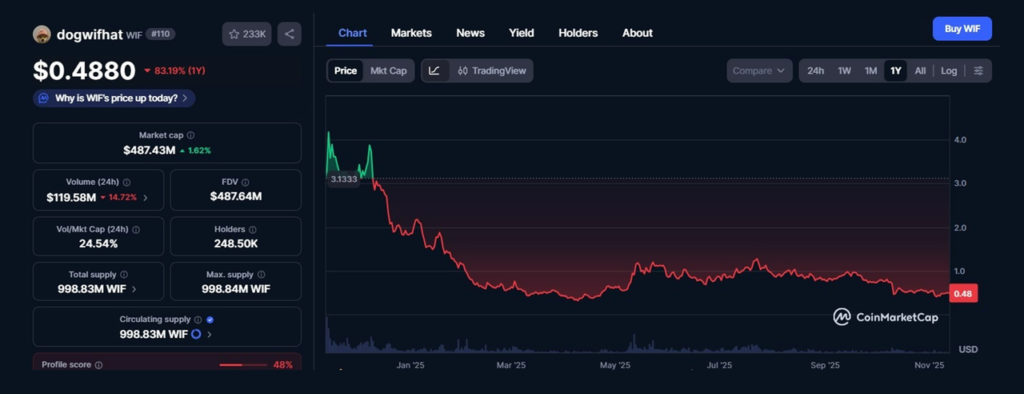Switch chart to Mkt Cap view
This screenshot has height=394, width=1024.
(388, 71)
